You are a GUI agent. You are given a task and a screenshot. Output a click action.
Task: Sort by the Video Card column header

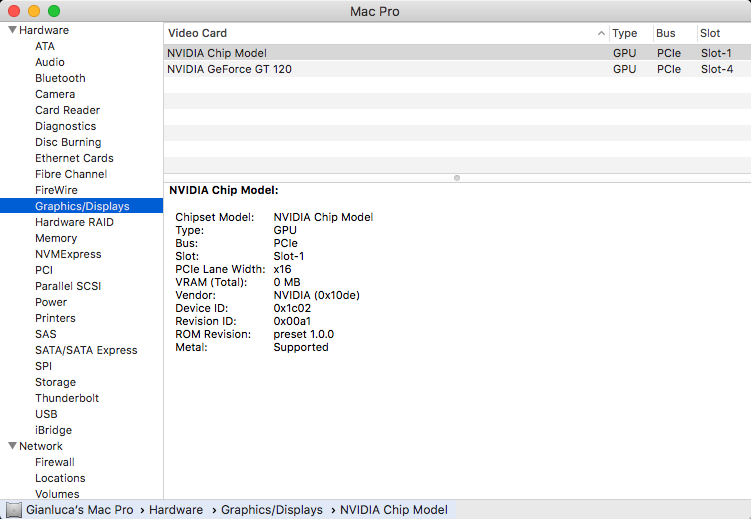pos(387,33)
